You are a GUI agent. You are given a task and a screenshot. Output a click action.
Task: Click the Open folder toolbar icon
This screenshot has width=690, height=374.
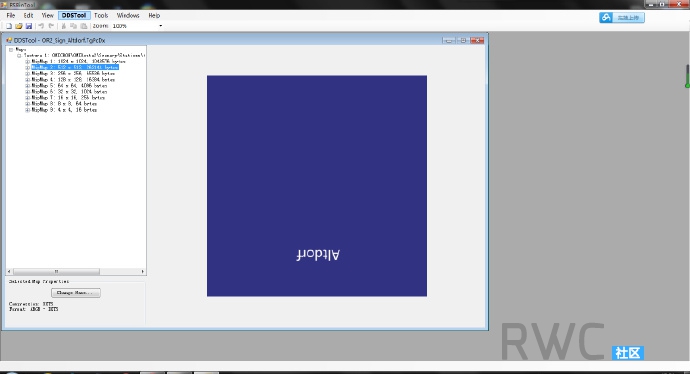point(19,26)
